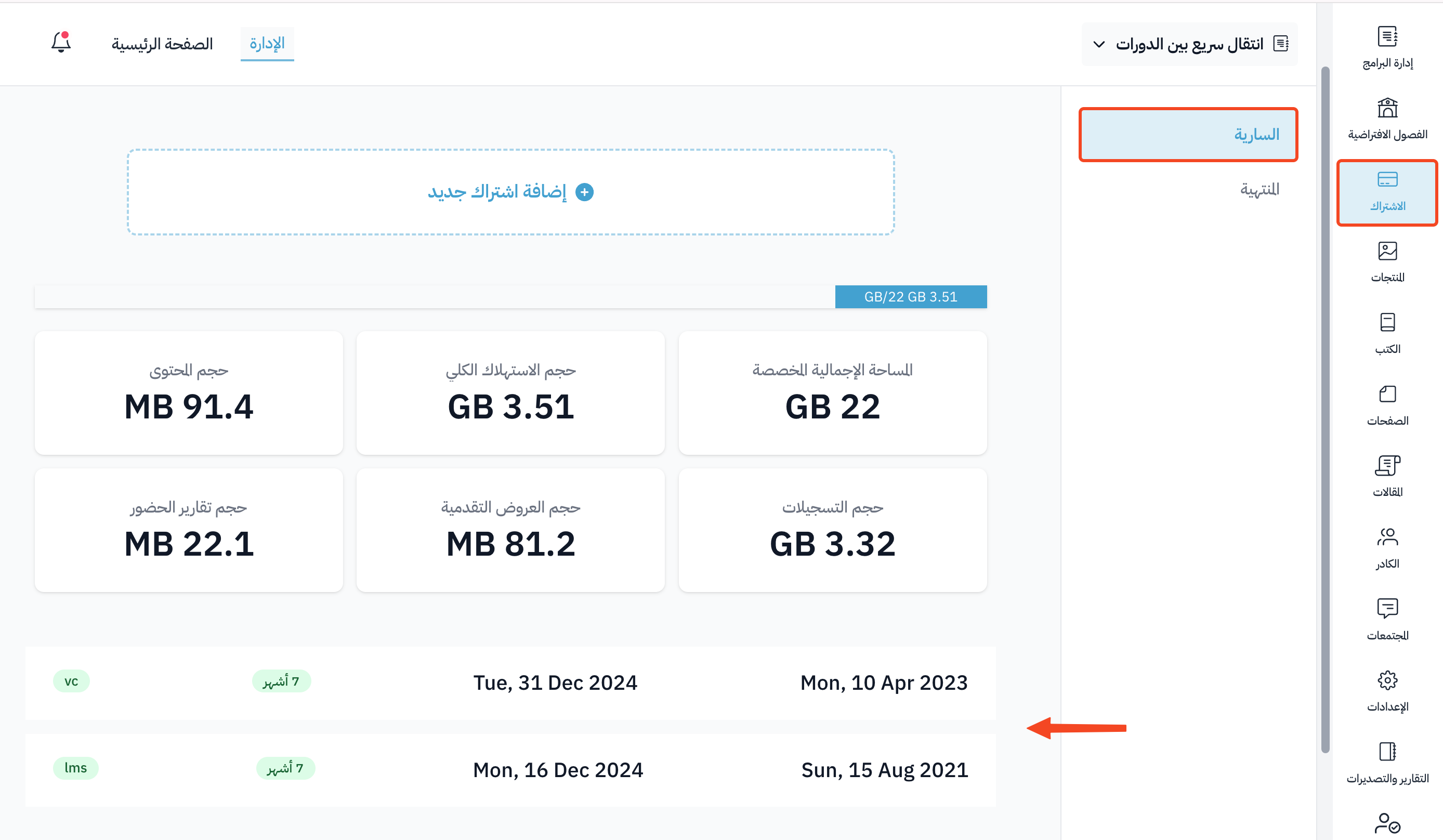The image size is (1443, 840).
Task: Click date Sun, 15 Aug 2021
Action: pyautogui.click(x=884, y=770)
